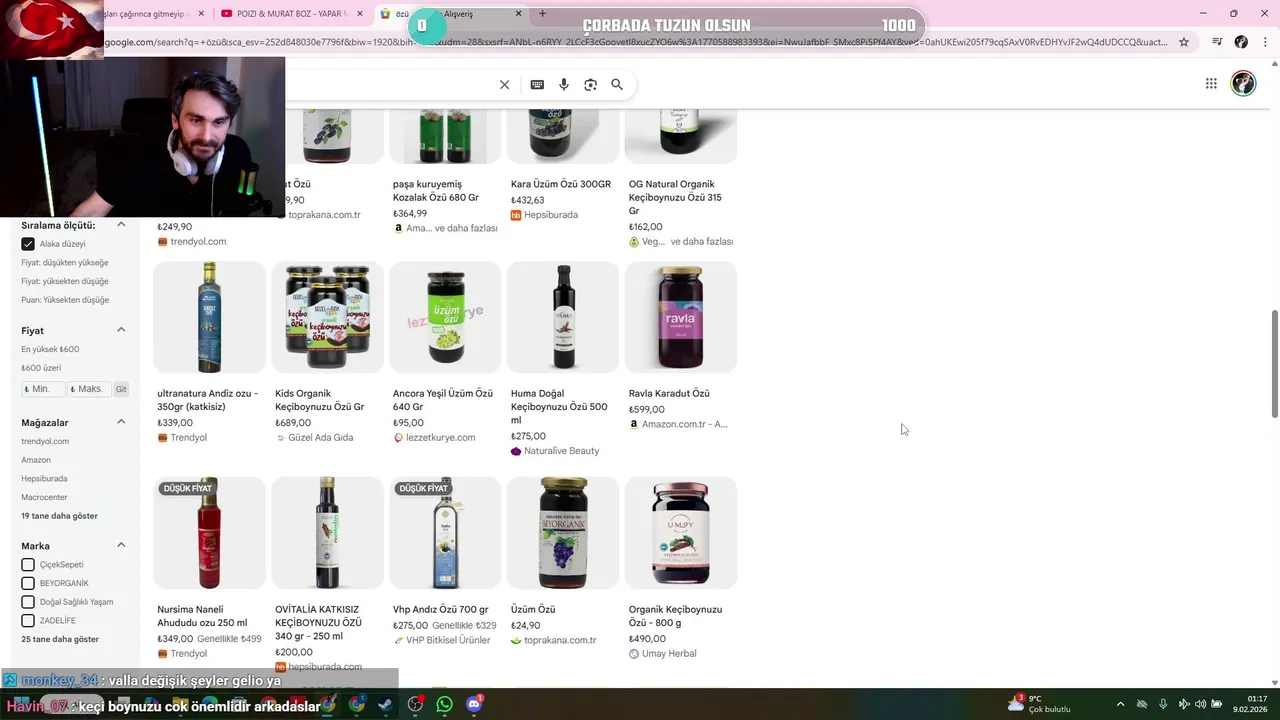Filter by ₺600 üzeri price
This screenshot has height=720, width=1280.
pos(41,368)
